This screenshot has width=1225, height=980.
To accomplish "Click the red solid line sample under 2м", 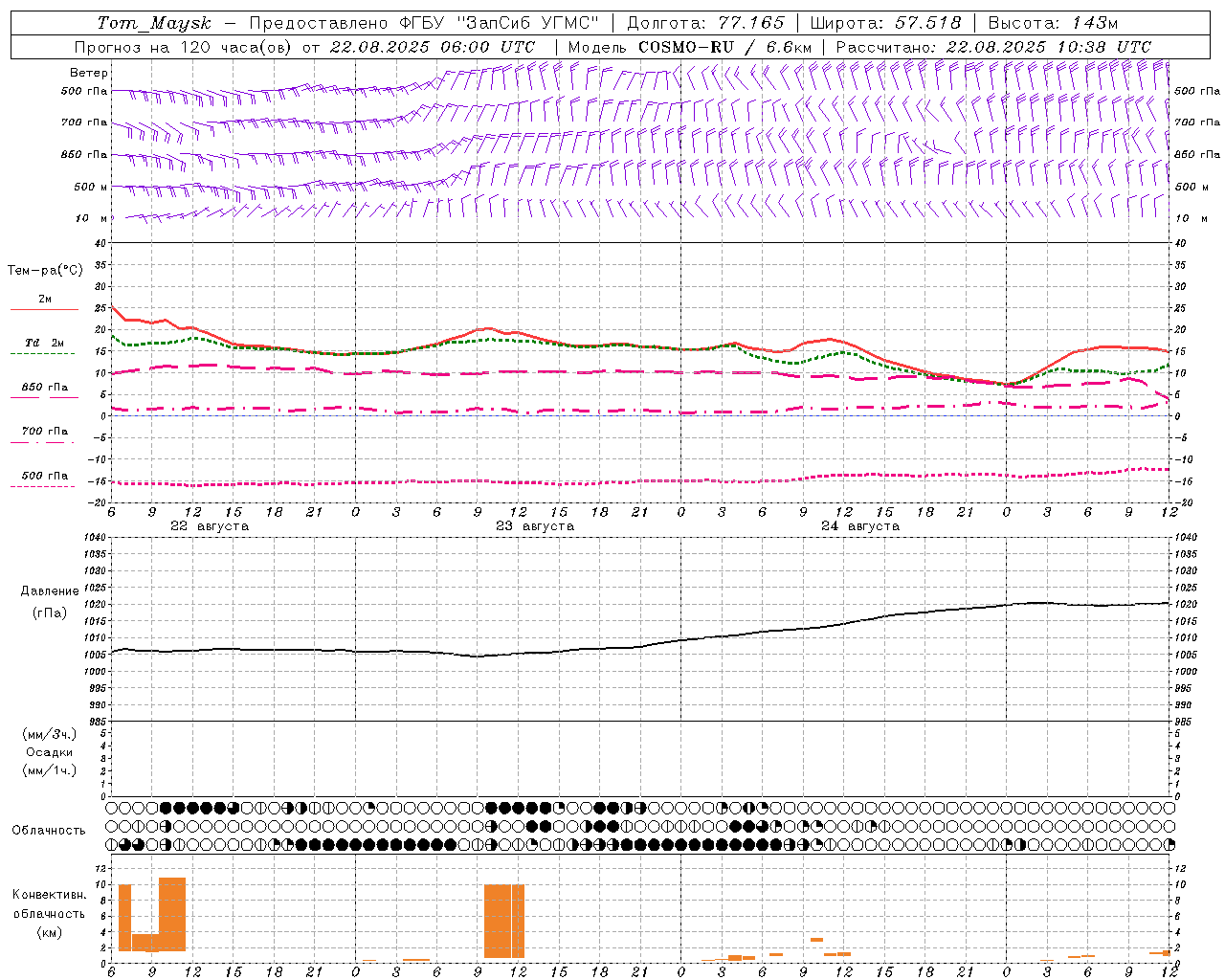I will 44,310.
